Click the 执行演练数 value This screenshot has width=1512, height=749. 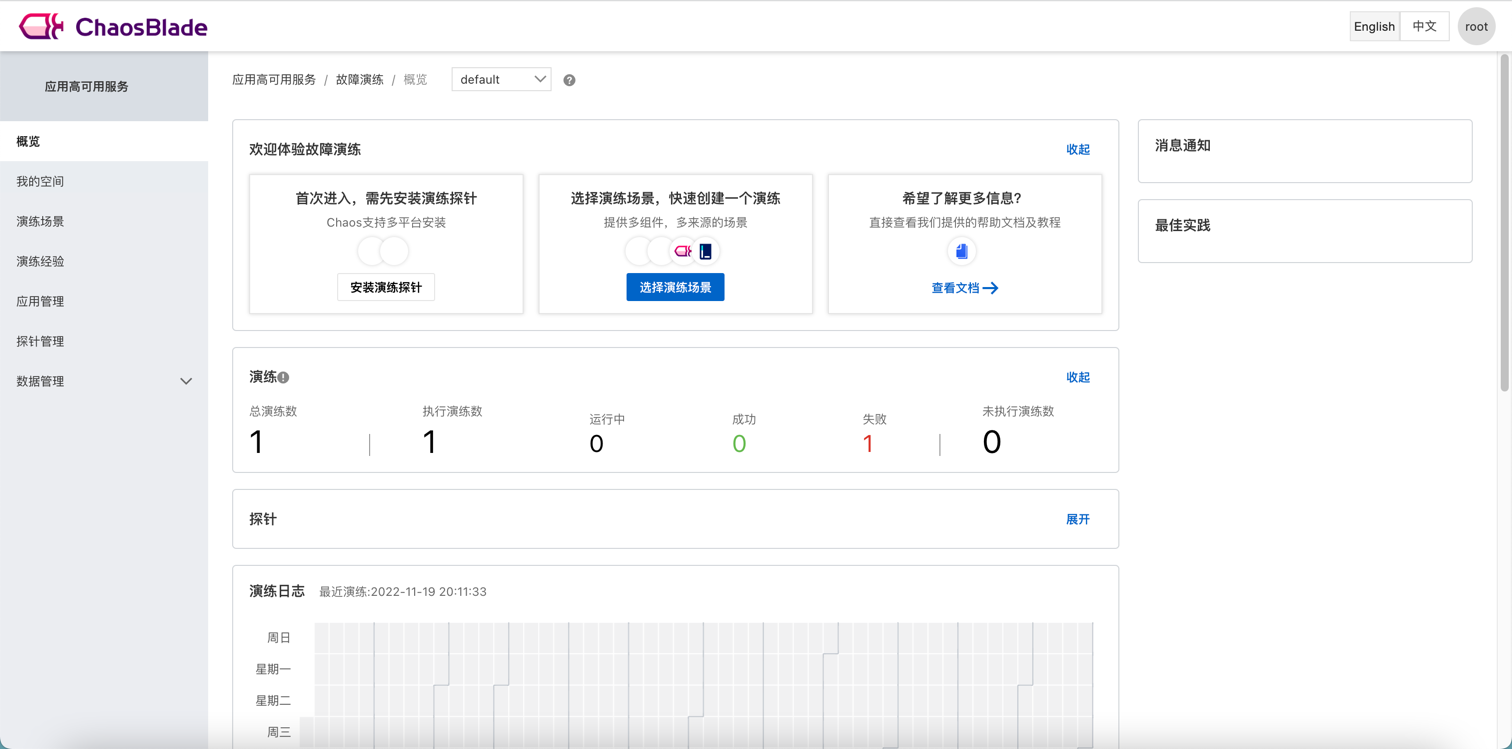point(430,442)
